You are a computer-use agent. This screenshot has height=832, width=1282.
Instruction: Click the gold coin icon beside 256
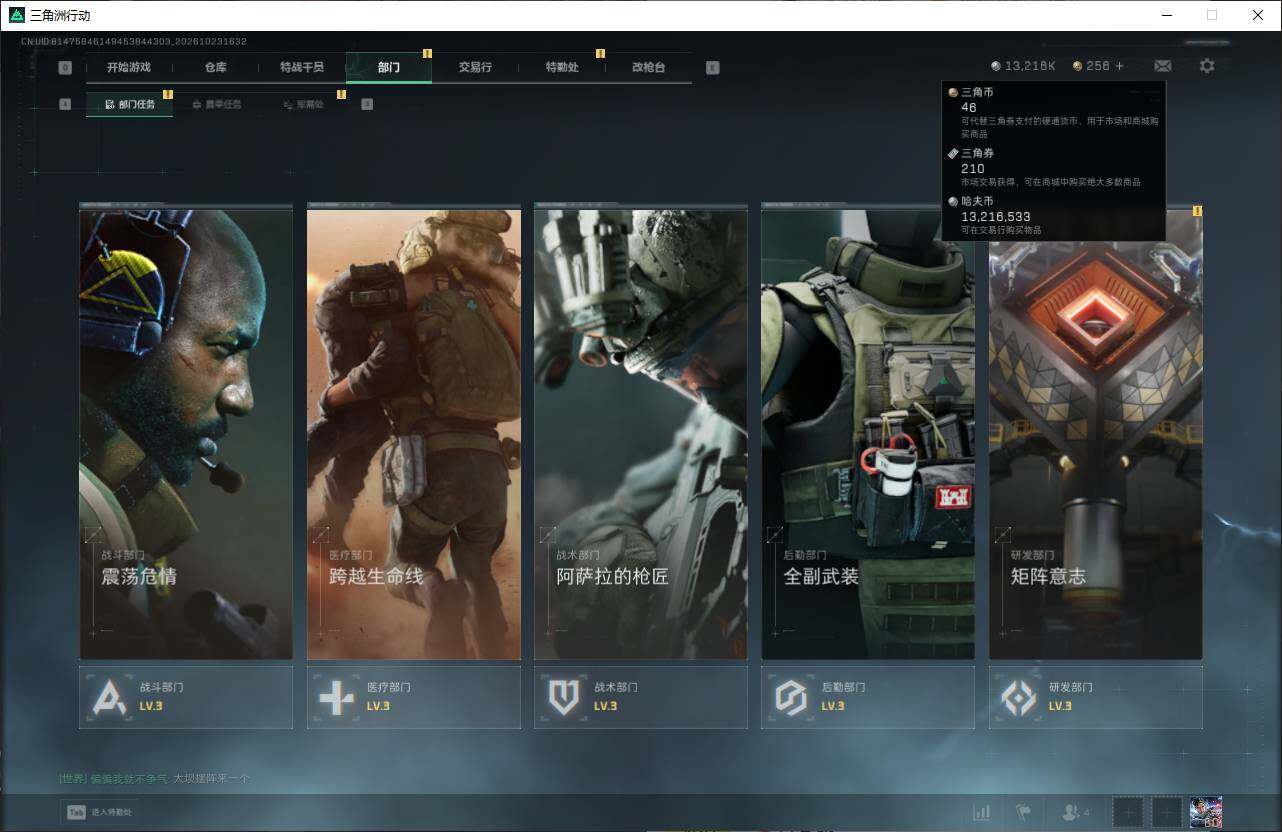coord(1077,66)
